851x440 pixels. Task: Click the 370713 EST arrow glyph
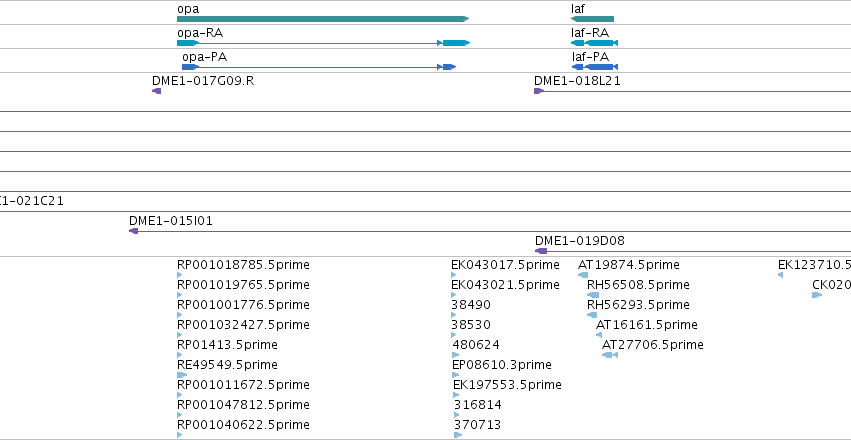[458, 435]
